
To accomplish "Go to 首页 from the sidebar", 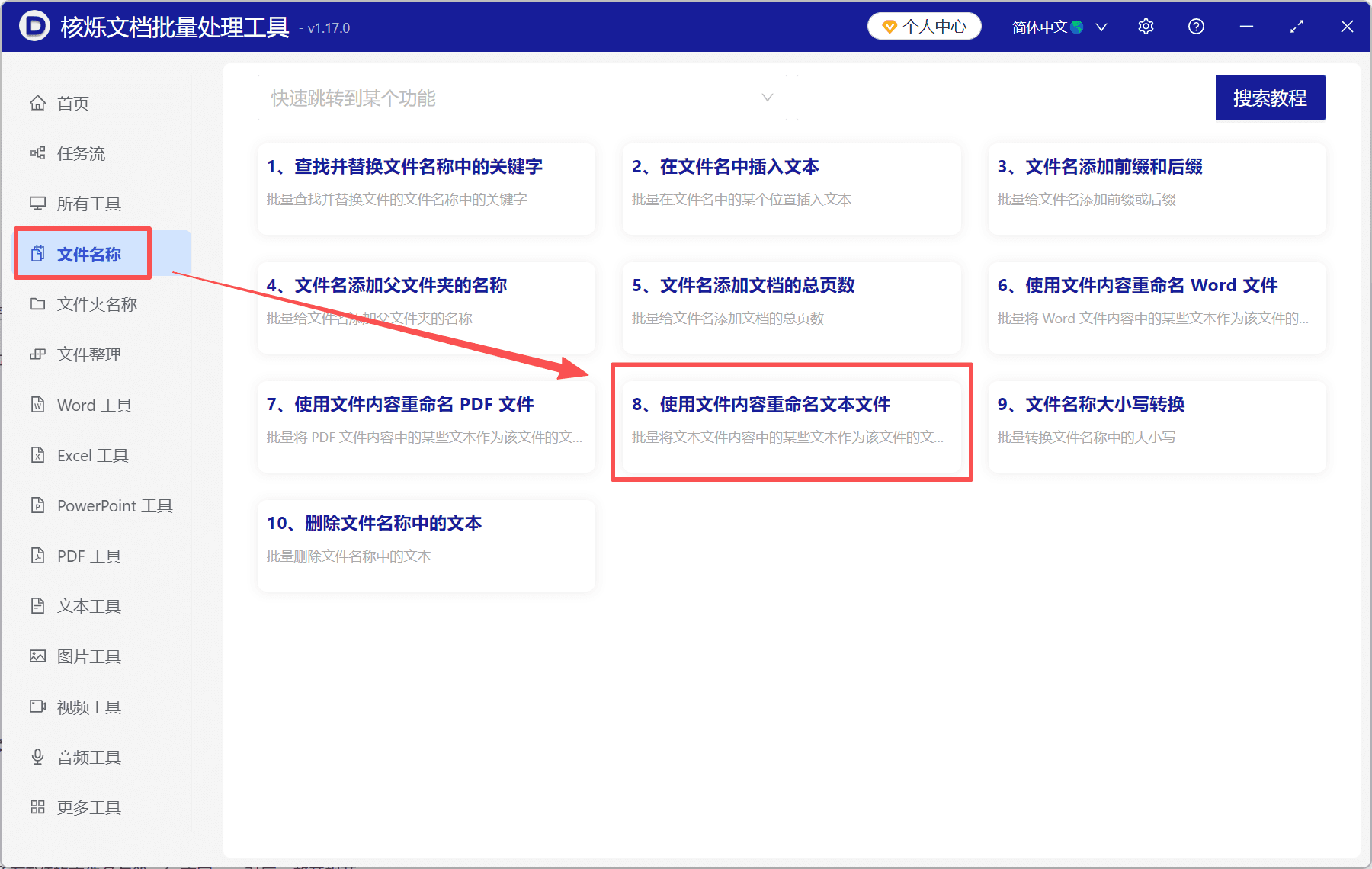I will pos(72,103).
